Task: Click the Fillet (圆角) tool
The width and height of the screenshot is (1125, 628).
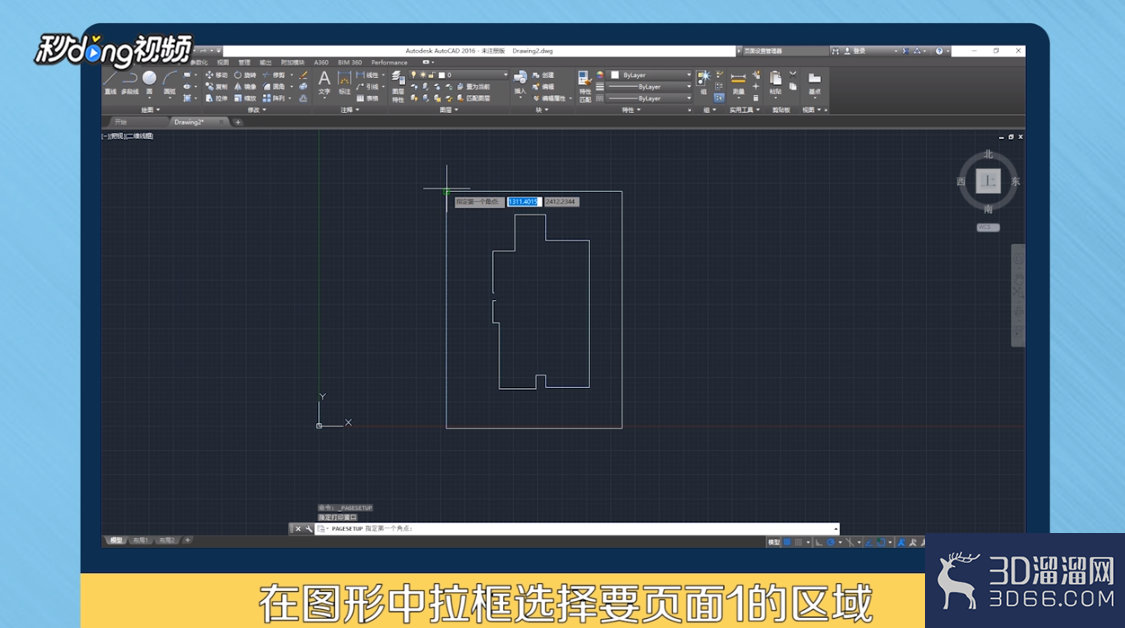Action: [x=273, y=86]
